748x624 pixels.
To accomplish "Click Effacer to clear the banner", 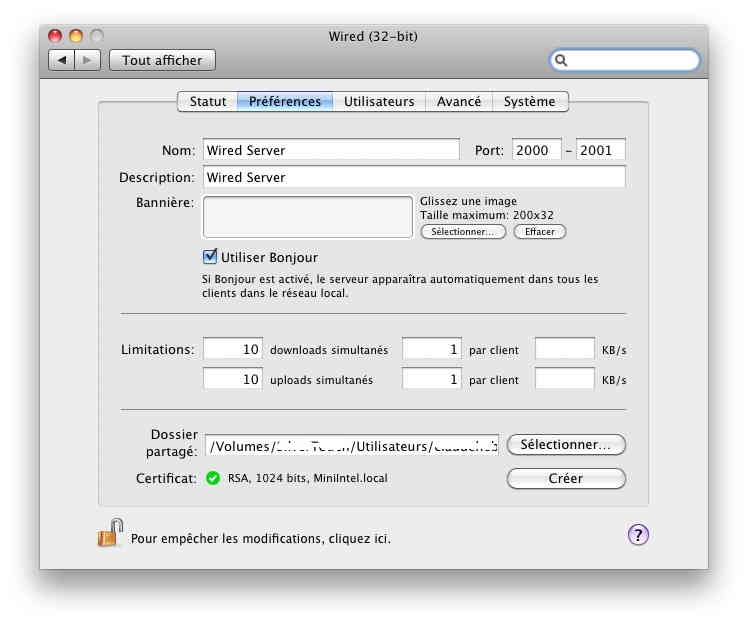I will (x=540, y=232).
